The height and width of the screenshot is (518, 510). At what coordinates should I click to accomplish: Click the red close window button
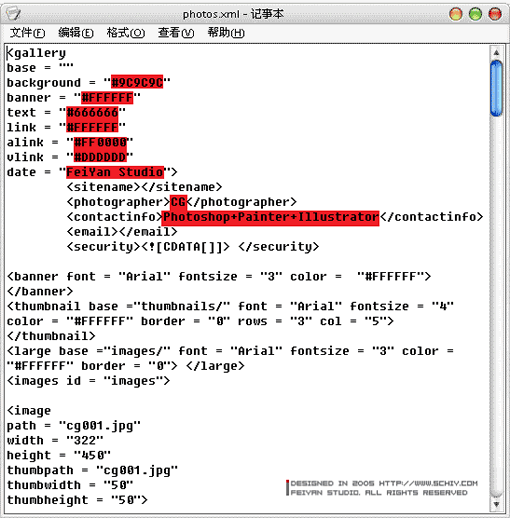495,14
